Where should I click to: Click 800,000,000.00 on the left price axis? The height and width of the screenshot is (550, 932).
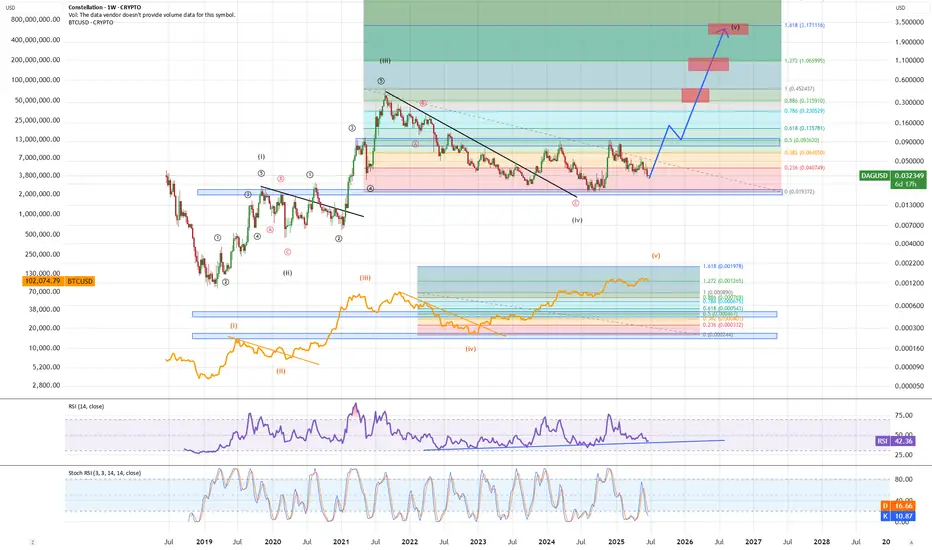tap(36, 20)
